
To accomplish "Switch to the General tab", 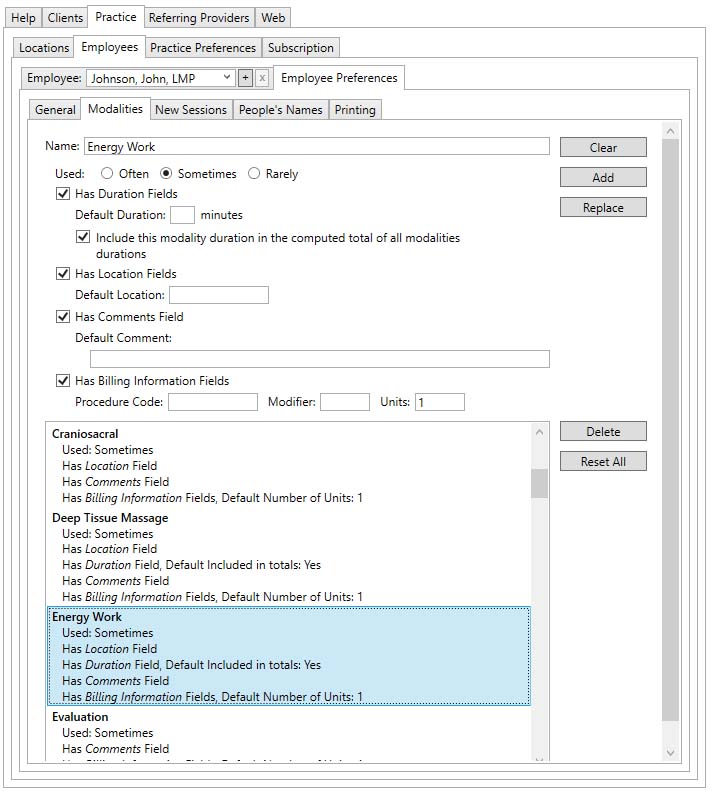I will (x=55, y=109).
